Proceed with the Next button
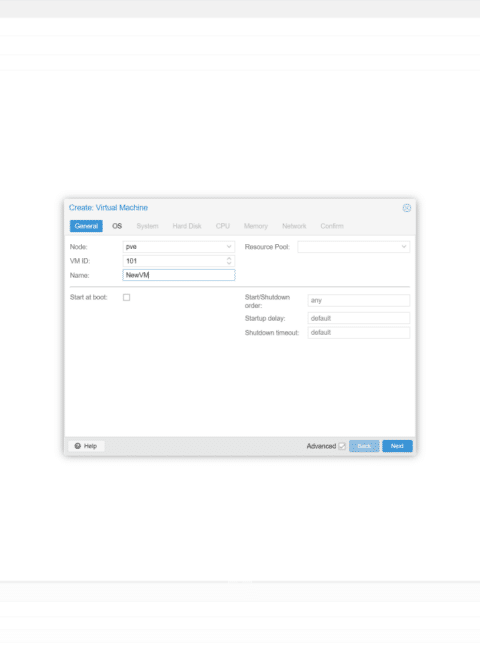Image resolution: width=480 pixels, height=650 pixels. click(x=397, y=446)
